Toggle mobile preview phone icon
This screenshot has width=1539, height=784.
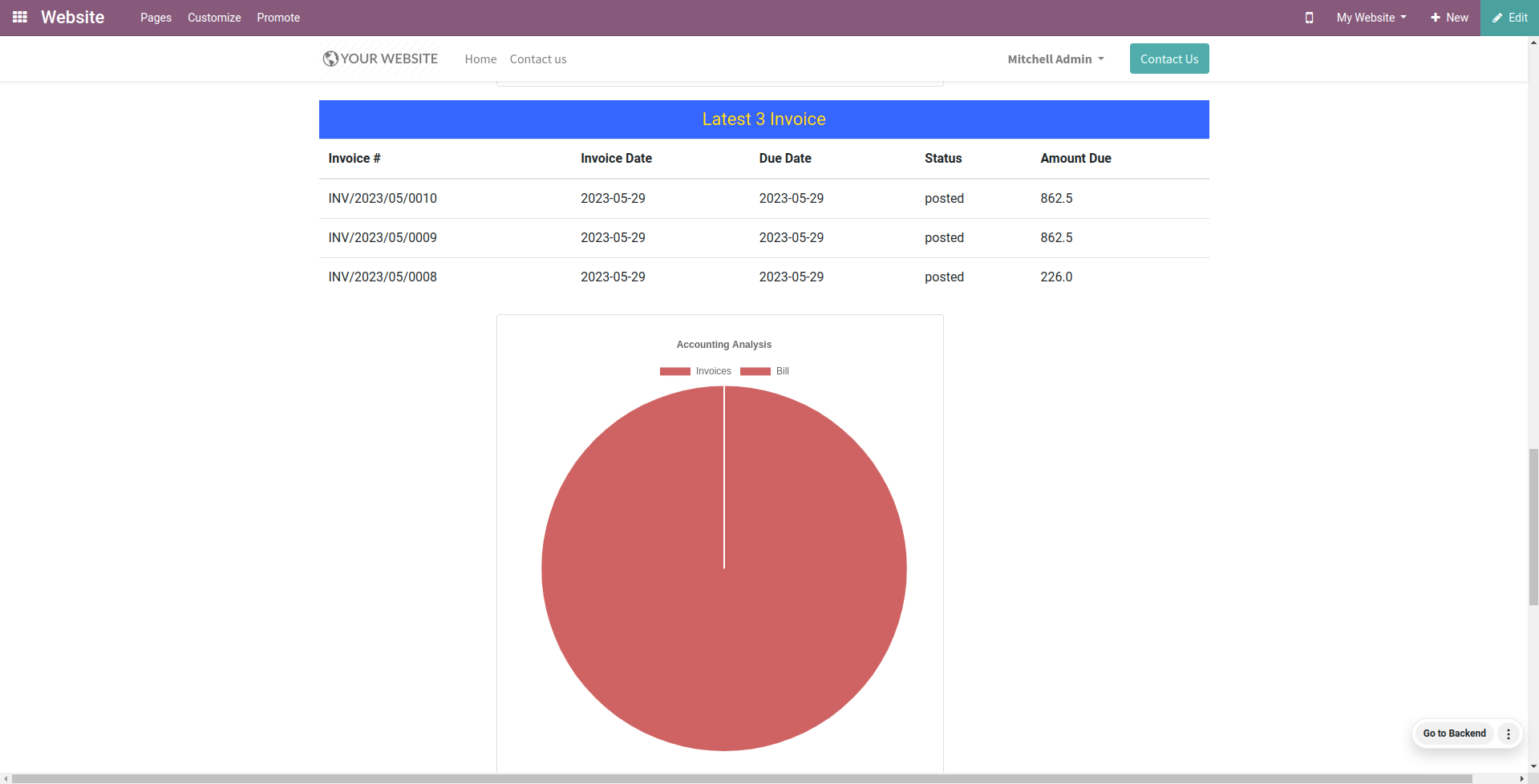point(1309,18)
